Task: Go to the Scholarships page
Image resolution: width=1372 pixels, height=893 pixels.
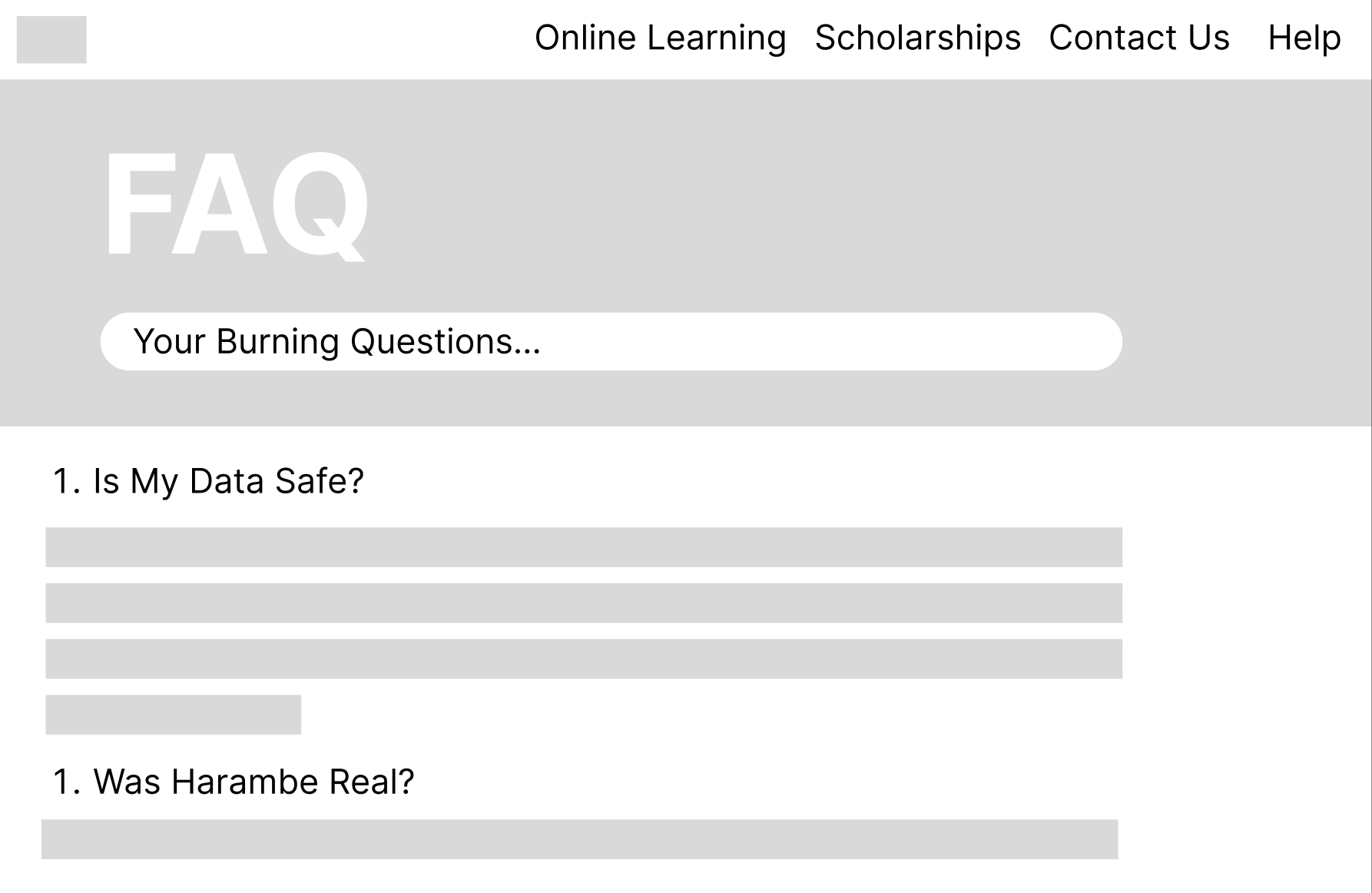Action: coord(917,38)
